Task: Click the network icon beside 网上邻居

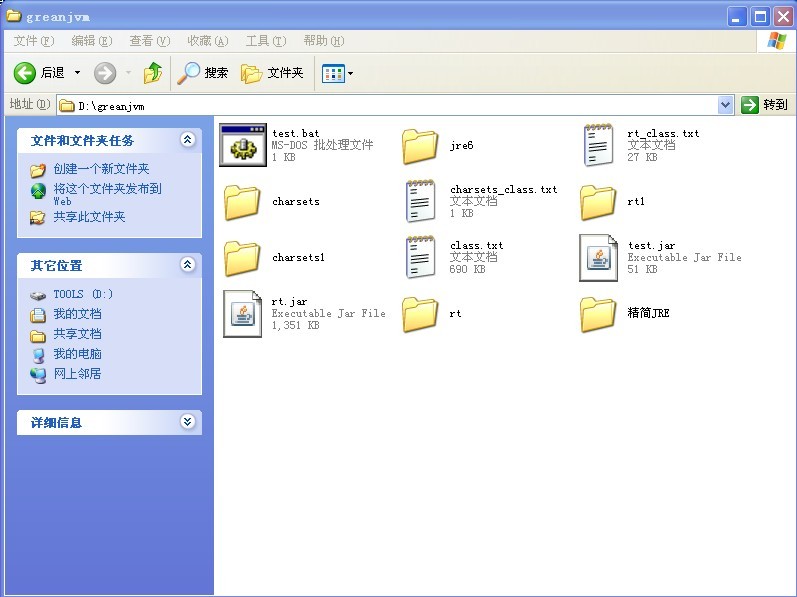Action: [x=38, y=375]
